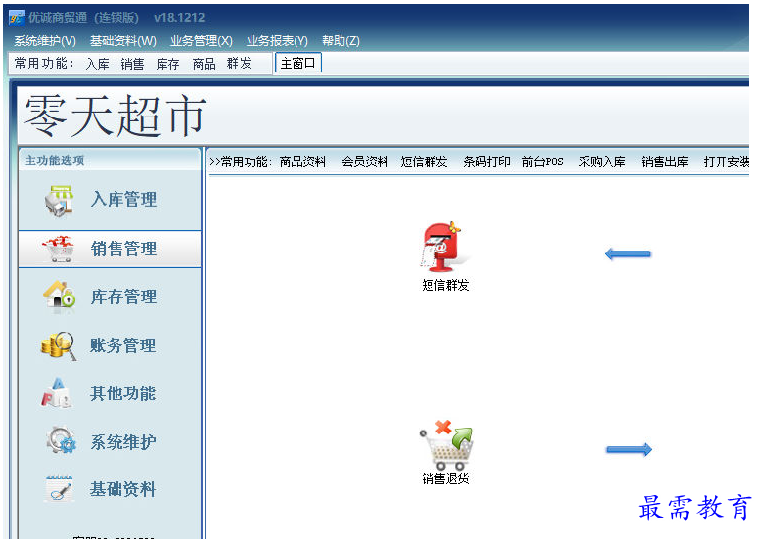The image size is (760, 539).
Task: Open the 业务报表(Y) menu
Action: [277, 41]
